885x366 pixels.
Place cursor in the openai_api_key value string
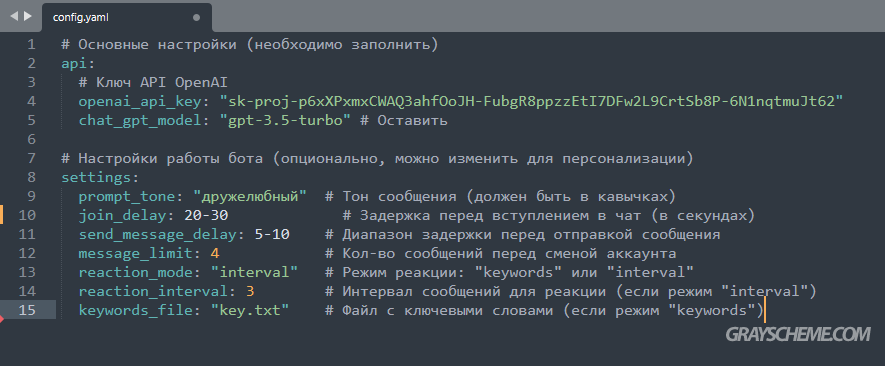tap(532, 101)
